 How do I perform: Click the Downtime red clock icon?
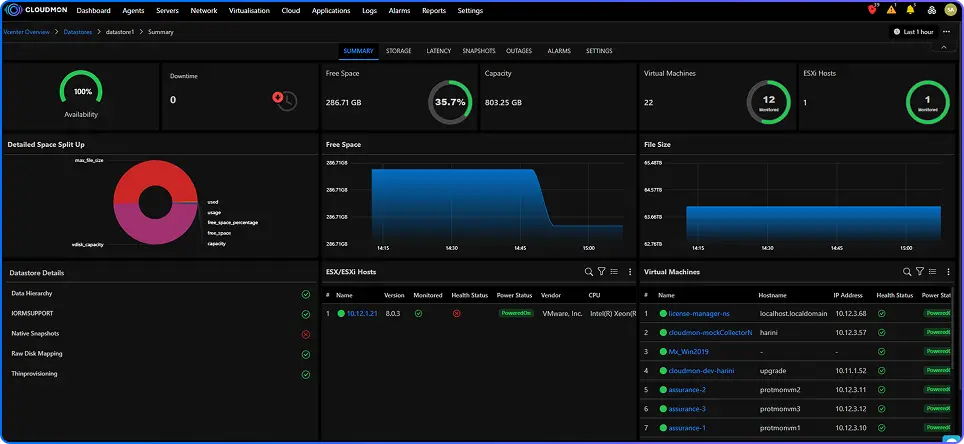point(285,100)
